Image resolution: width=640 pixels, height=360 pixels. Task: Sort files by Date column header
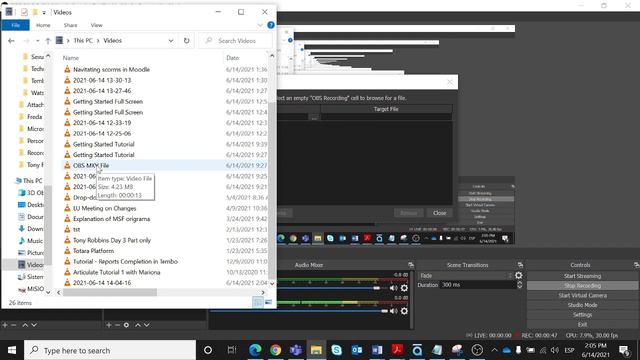click(x=233, y=58)
